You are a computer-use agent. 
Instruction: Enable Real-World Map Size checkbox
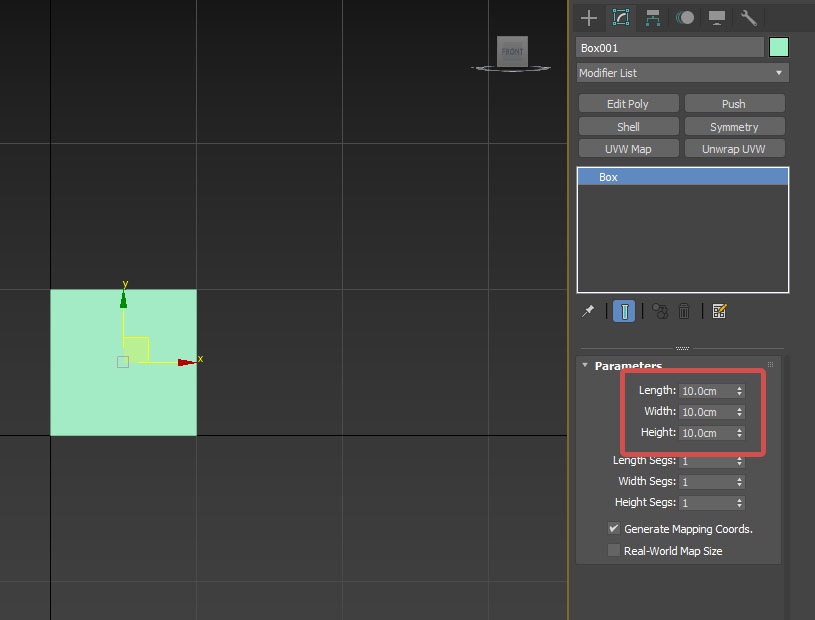click(613, 550)
